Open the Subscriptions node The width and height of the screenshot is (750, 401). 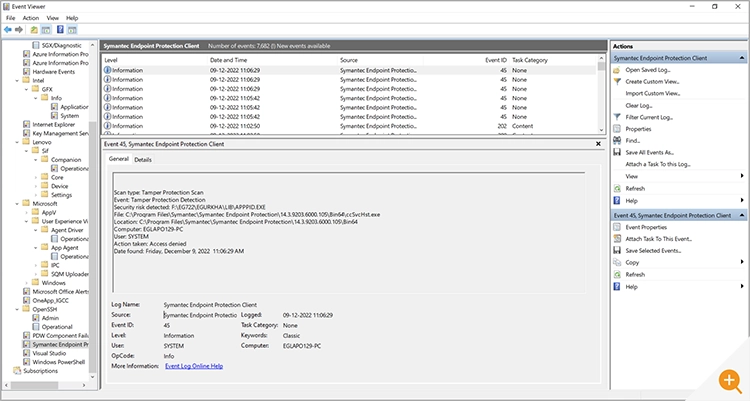point(40,371)
